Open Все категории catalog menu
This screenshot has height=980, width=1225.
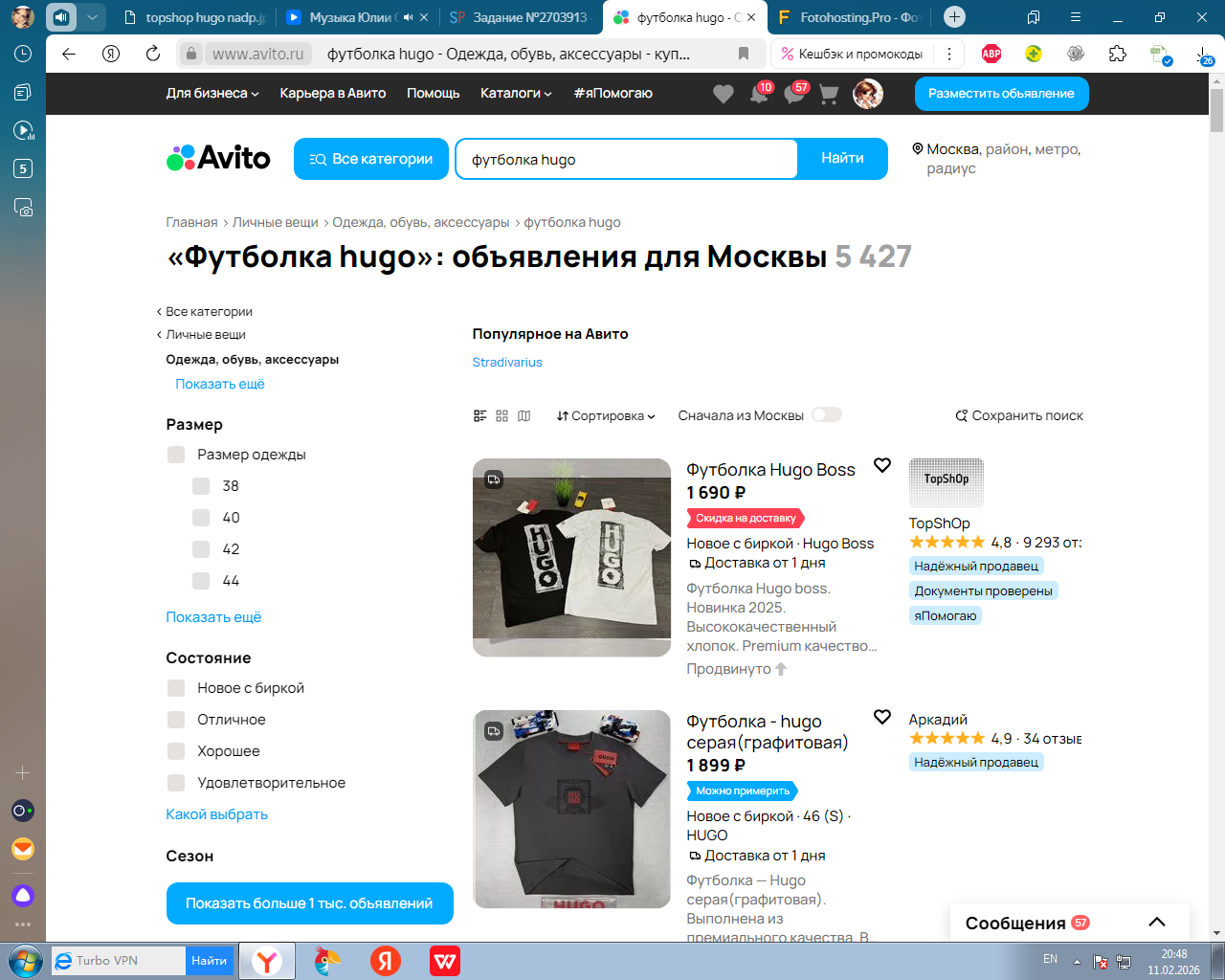coord(370,159)
